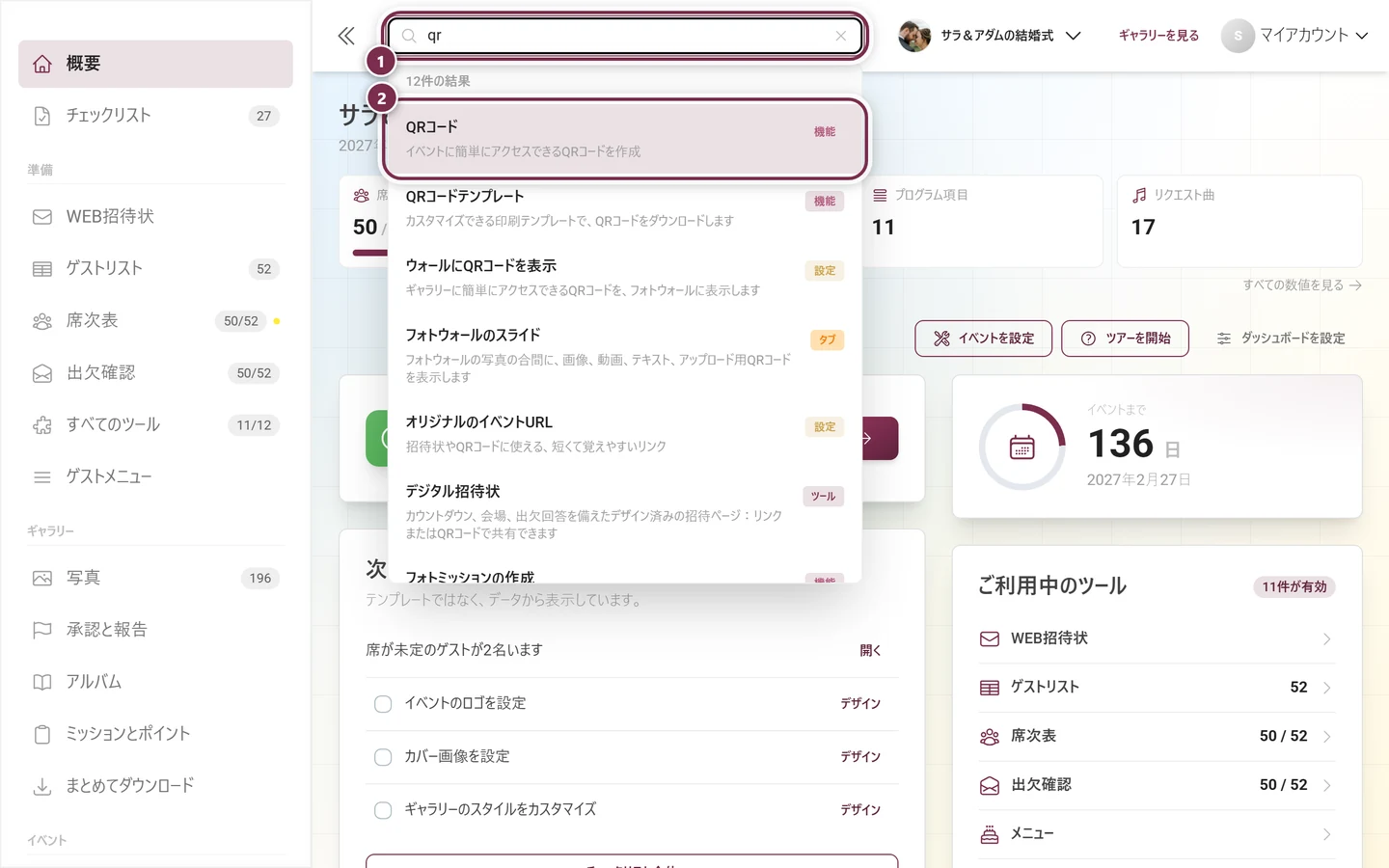Expand the ゲストリスト tool row chevron
Screen dimensions: 1389x868
(1327, 688)
